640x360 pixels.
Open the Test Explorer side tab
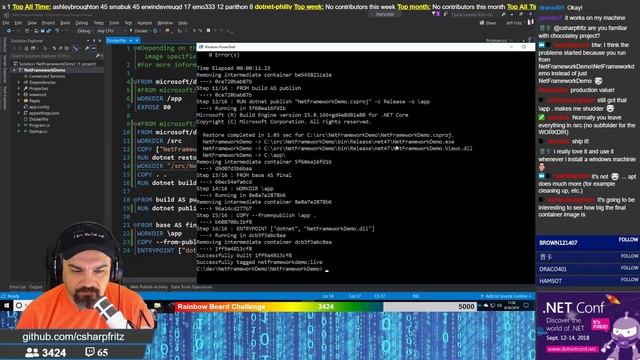coord(4,98)
